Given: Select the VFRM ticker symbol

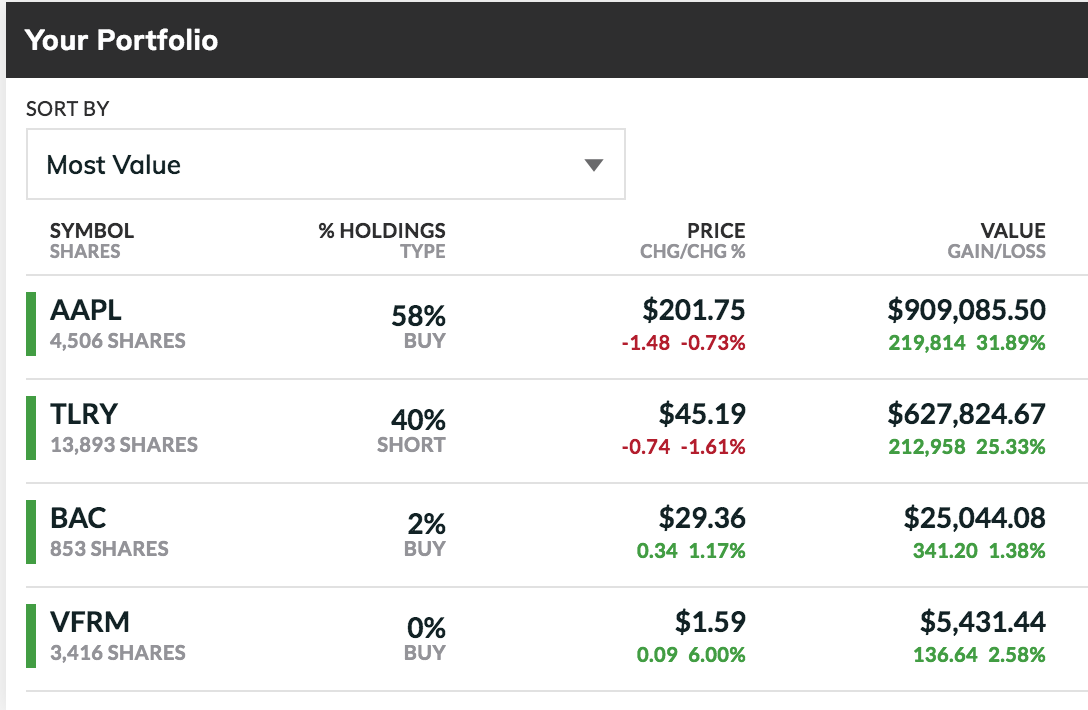Looking at the screenshot, I should click(x=90, y=622).
